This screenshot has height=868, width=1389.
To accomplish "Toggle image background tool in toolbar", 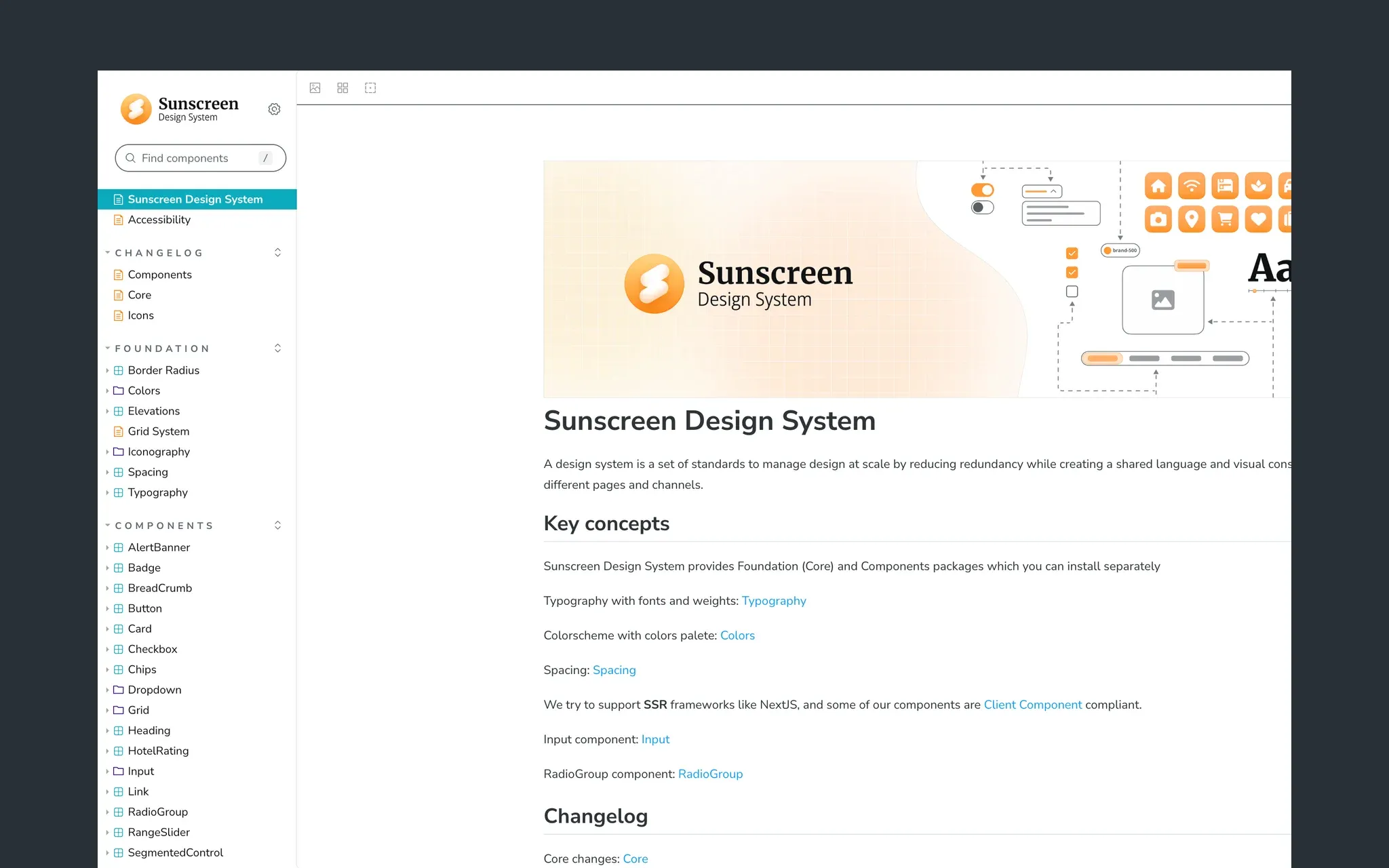I will (x=315, y=88).
